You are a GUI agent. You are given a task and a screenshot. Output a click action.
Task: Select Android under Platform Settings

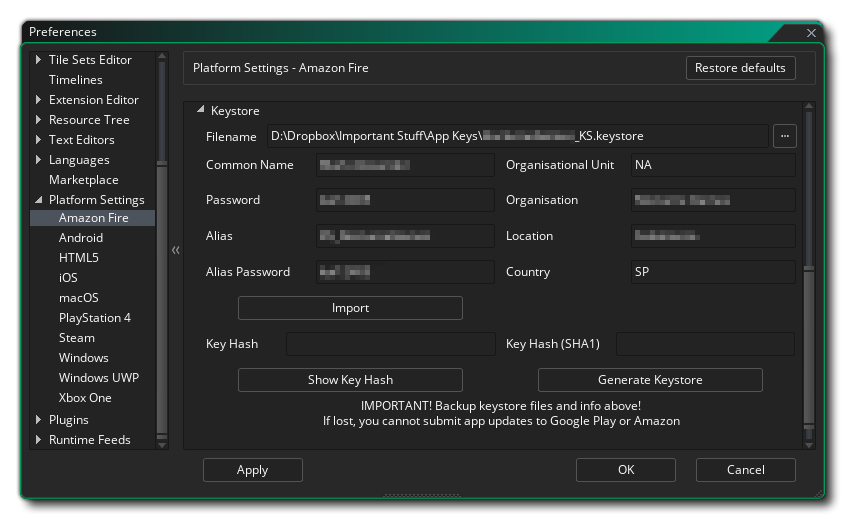point(81,238)
